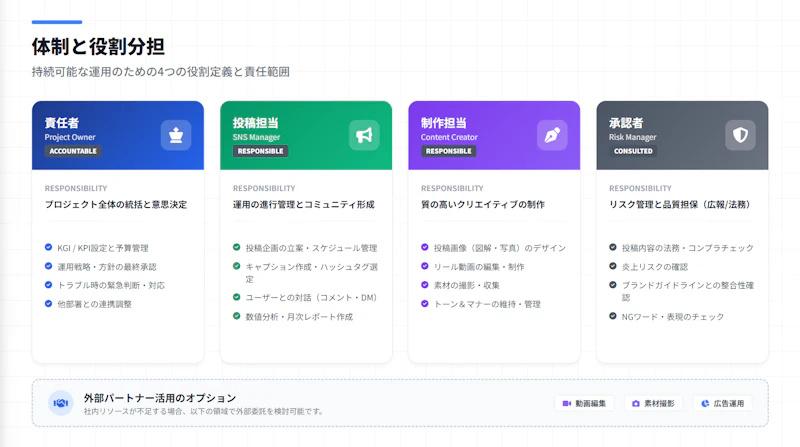Click check icon beside 他部署との連携調整

click(x=48, y=304)
